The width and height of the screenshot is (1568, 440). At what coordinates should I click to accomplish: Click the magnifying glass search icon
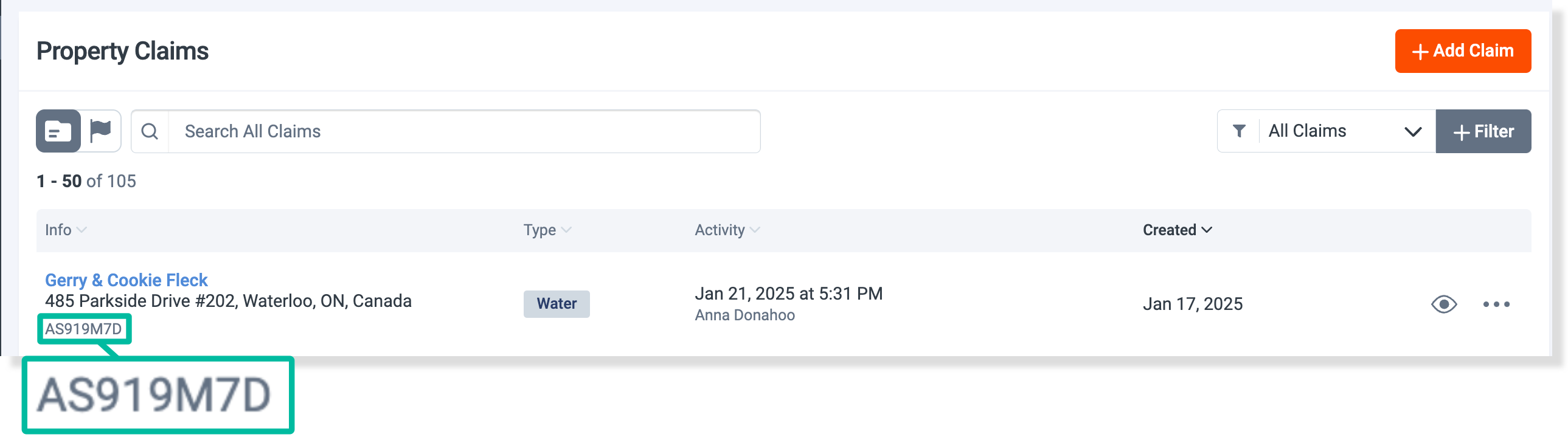(150, 131)
